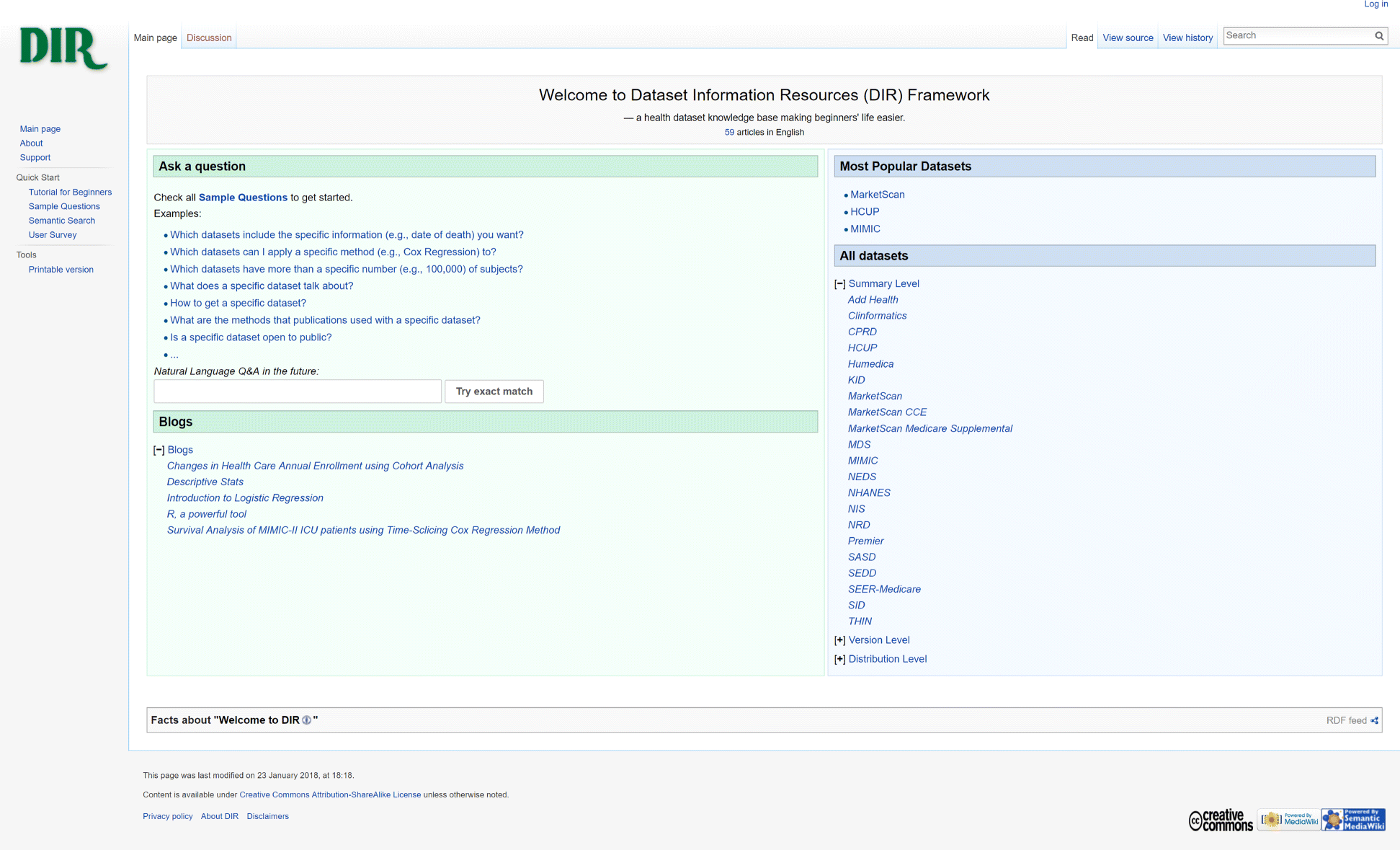Open MIMIC in Most Popular Datasets

[865, 229]
